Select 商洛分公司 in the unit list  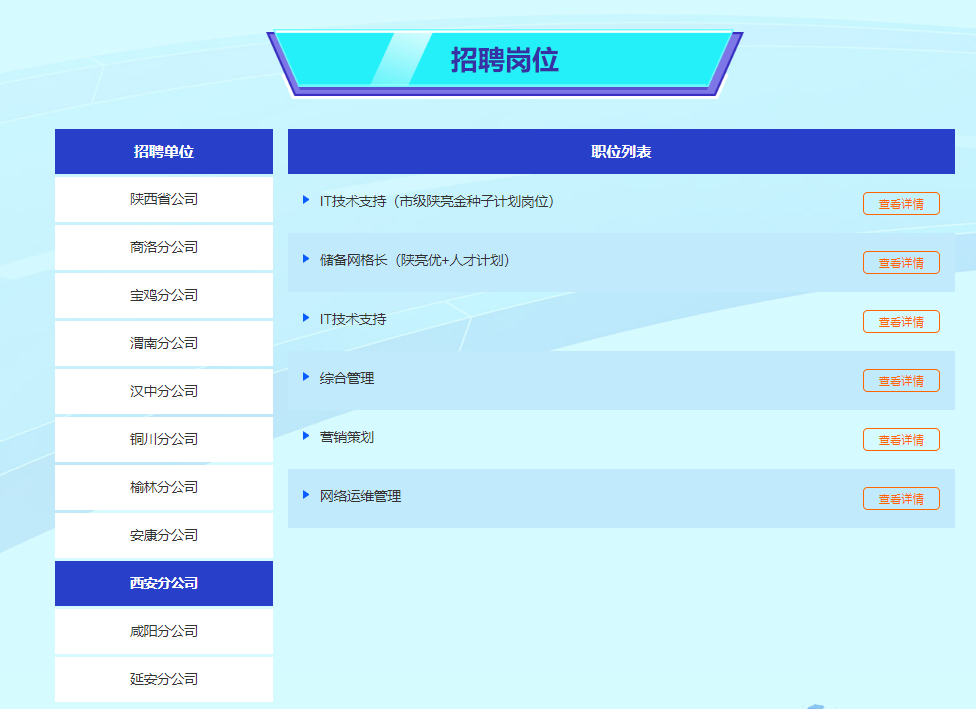point(164,247)
